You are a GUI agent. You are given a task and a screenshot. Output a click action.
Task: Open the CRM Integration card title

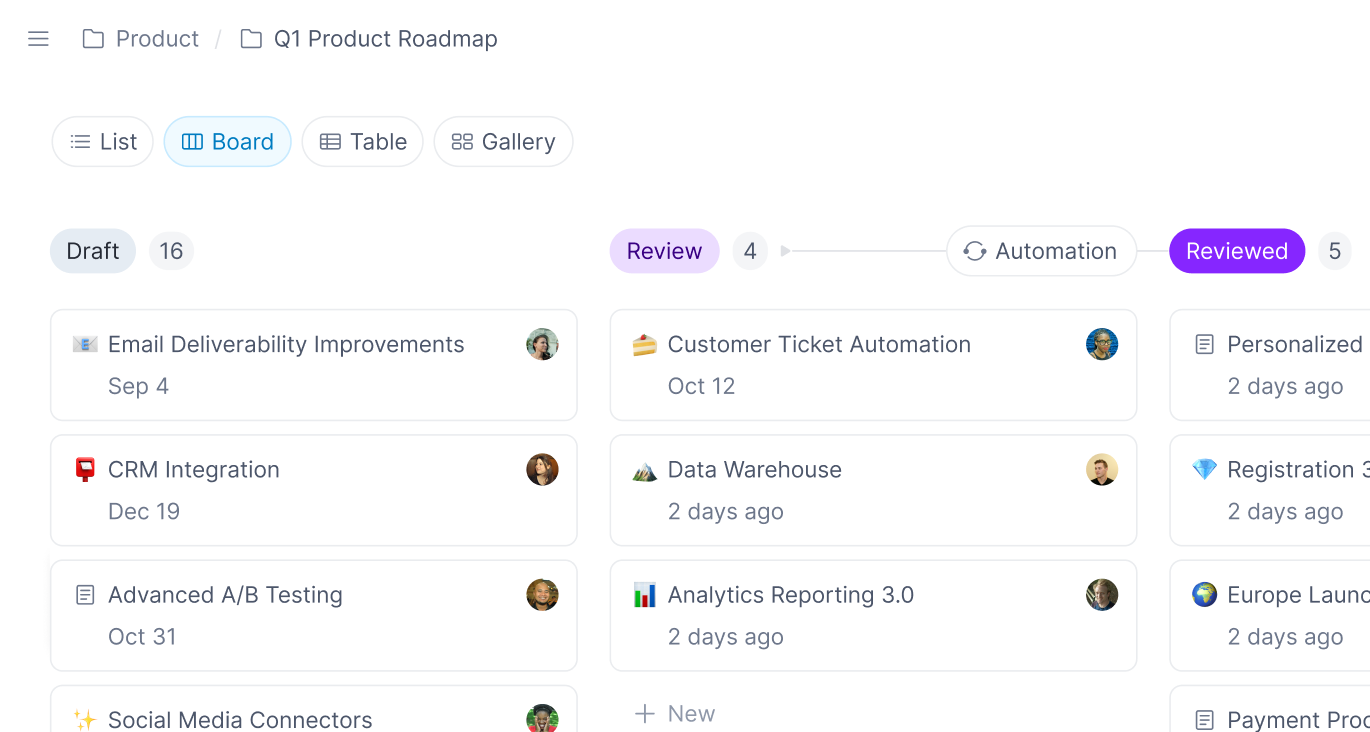click(194, 470)
